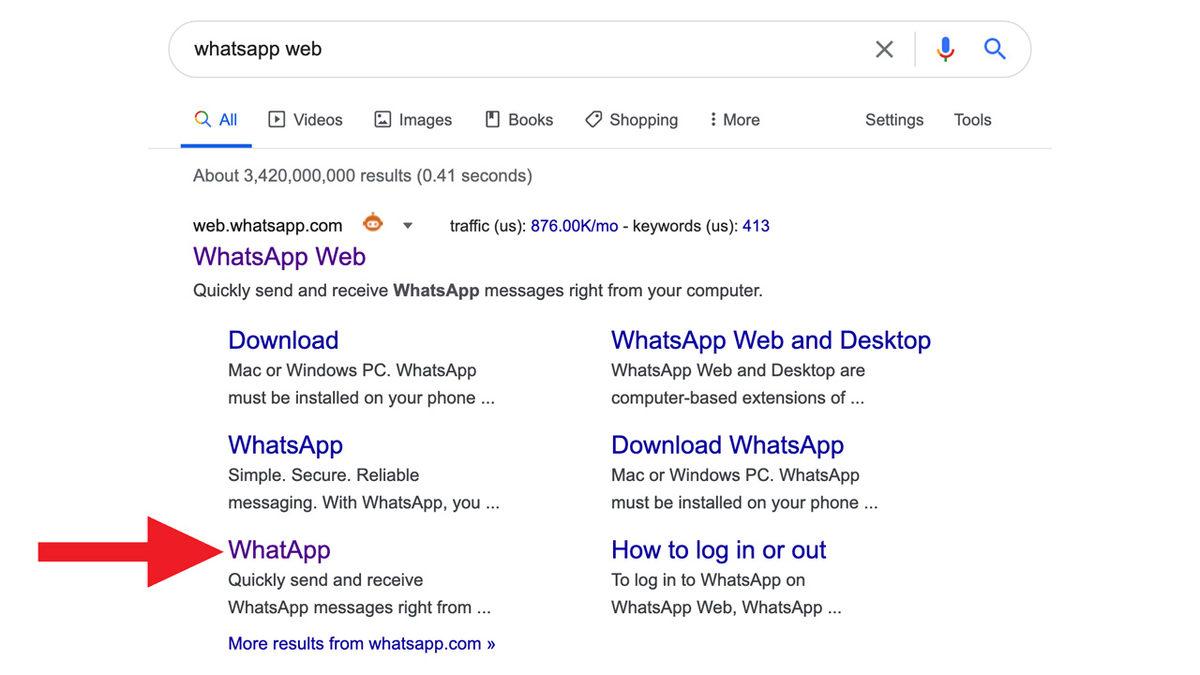Viewport: 1200px width, 675px height.
Task: Click inside the search input field
Action: pyautogui.click(x=500, y=48)
